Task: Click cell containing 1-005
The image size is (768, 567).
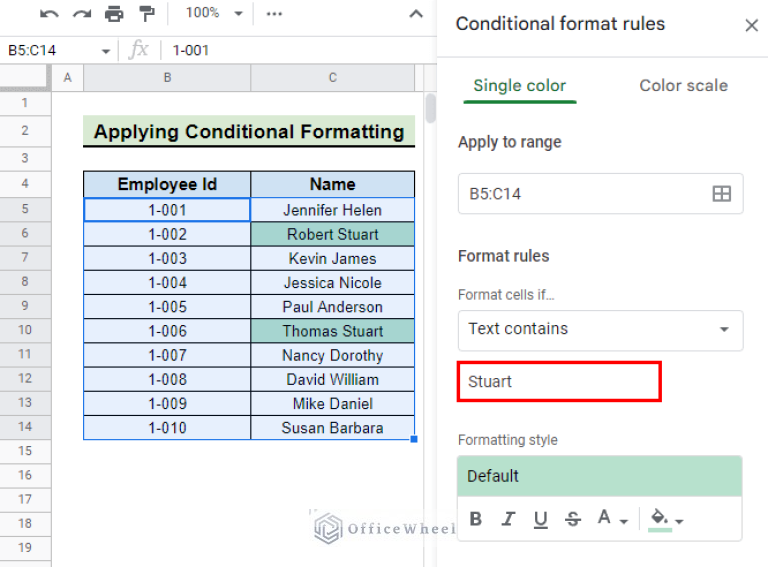Action: pyautogui.click(x=167, y=307)
